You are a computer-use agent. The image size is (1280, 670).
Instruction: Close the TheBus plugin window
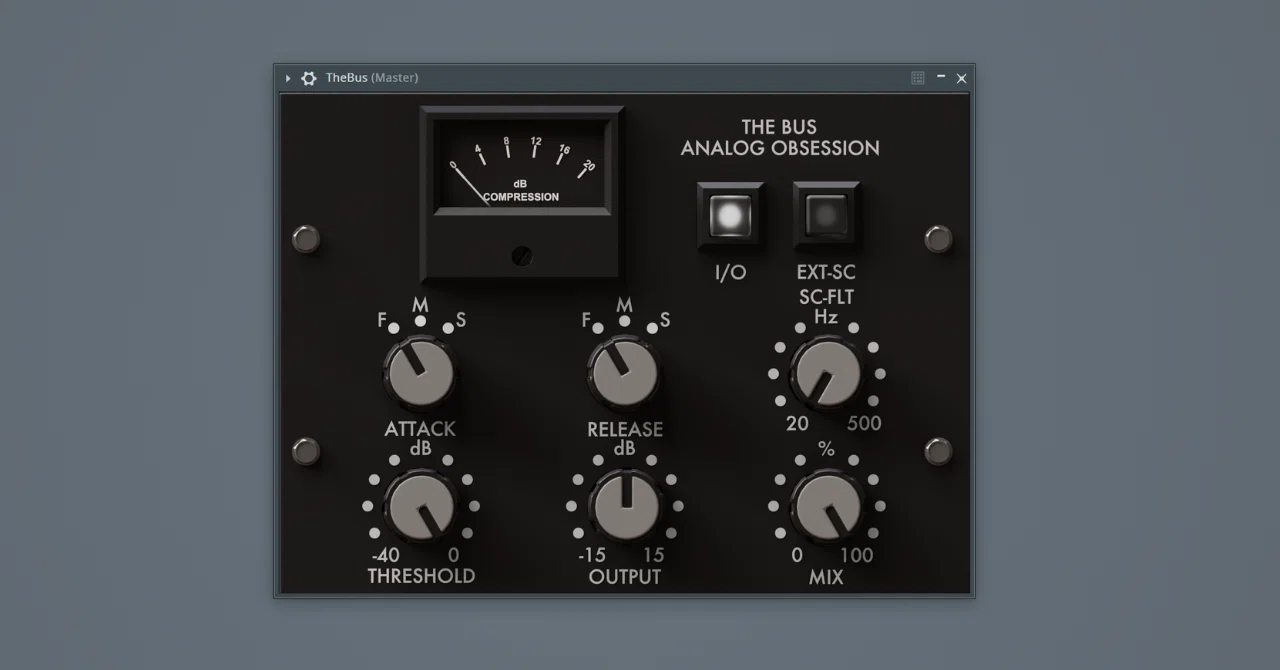(962, 78)
